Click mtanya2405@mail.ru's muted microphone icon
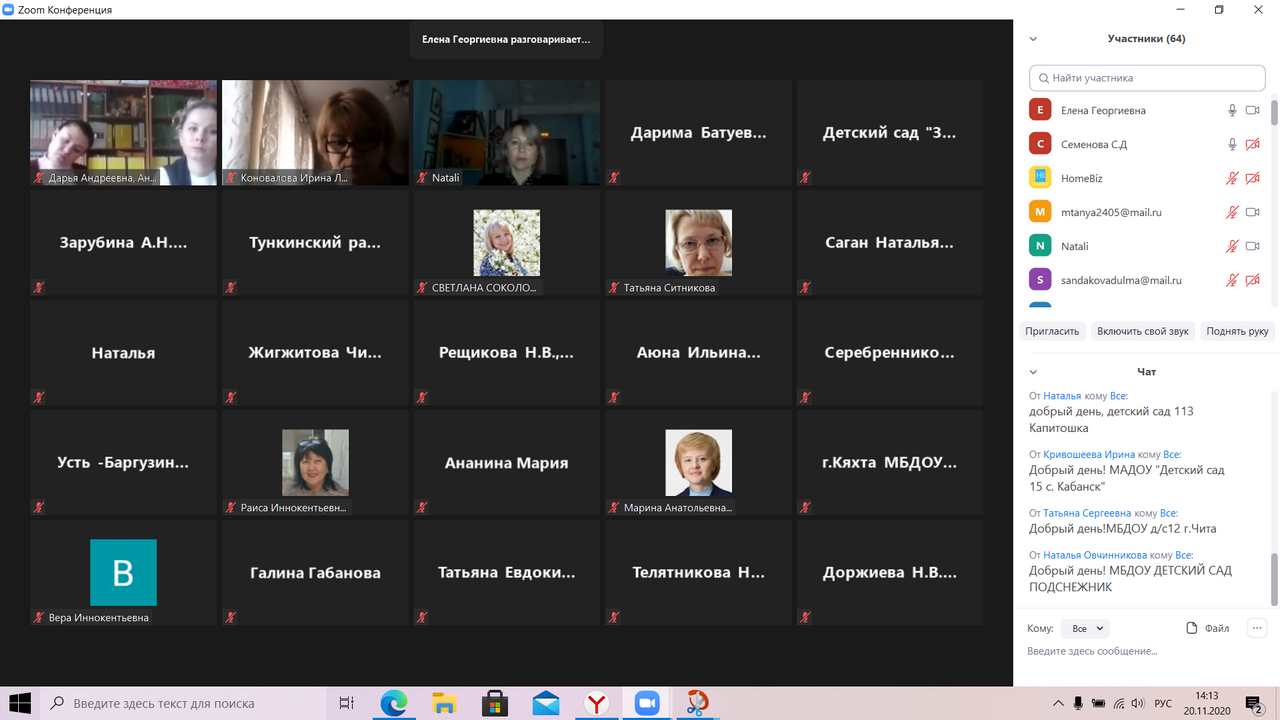The height and width of the screenshot is (720, 1280). (x=1232, y=212)
